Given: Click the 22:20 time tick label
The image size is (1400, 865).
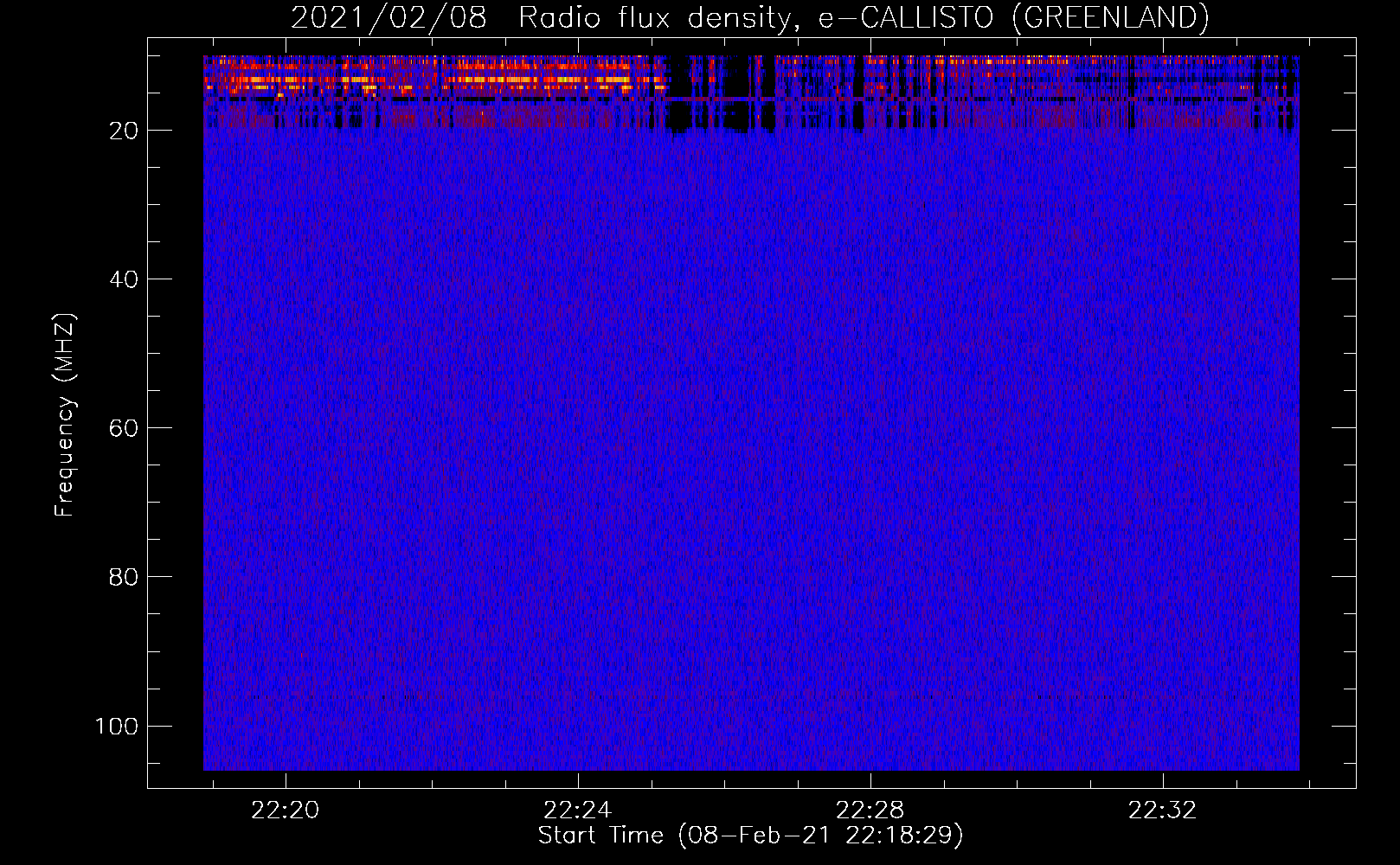Looking at the screenshot, I should point(285,811).
